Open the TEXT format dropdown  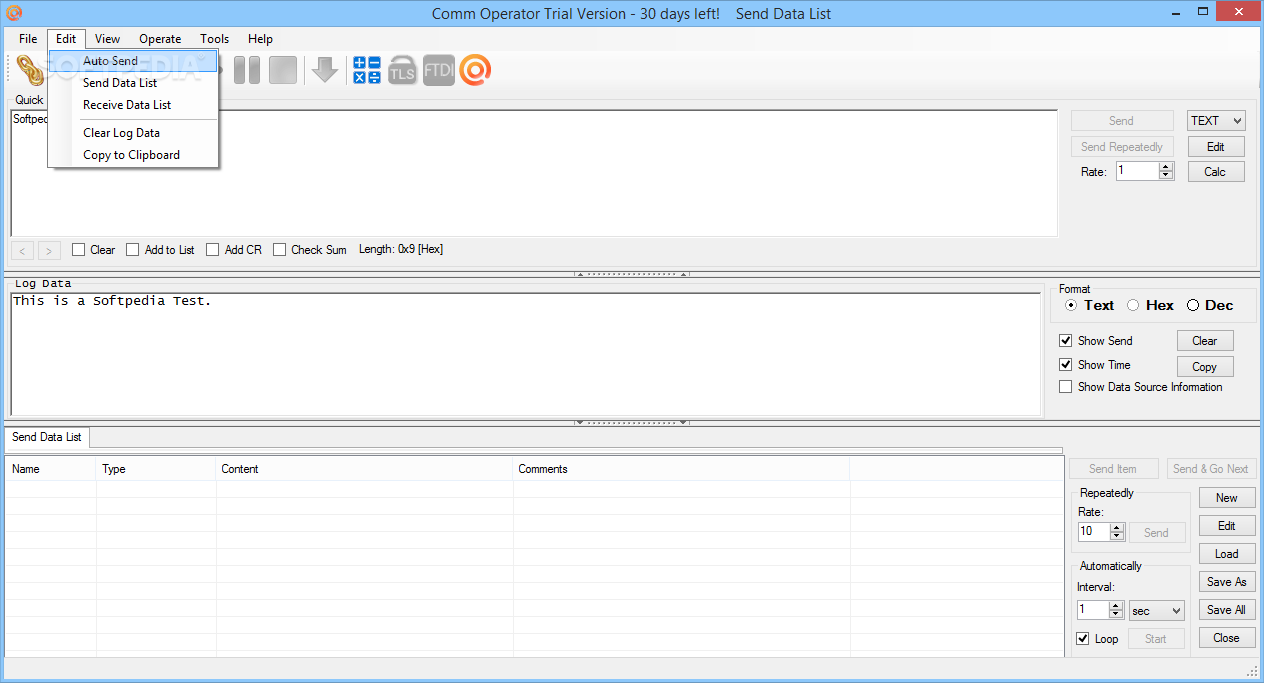tap(1216, 121)
